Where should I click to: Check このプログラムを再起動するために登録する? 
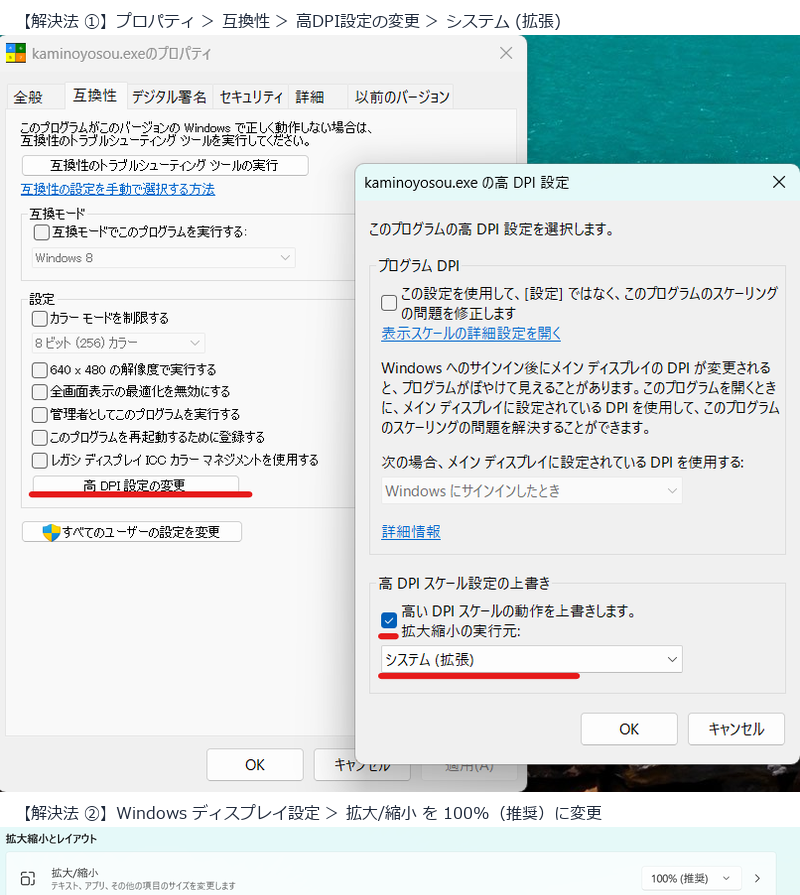tap(39, 437)
